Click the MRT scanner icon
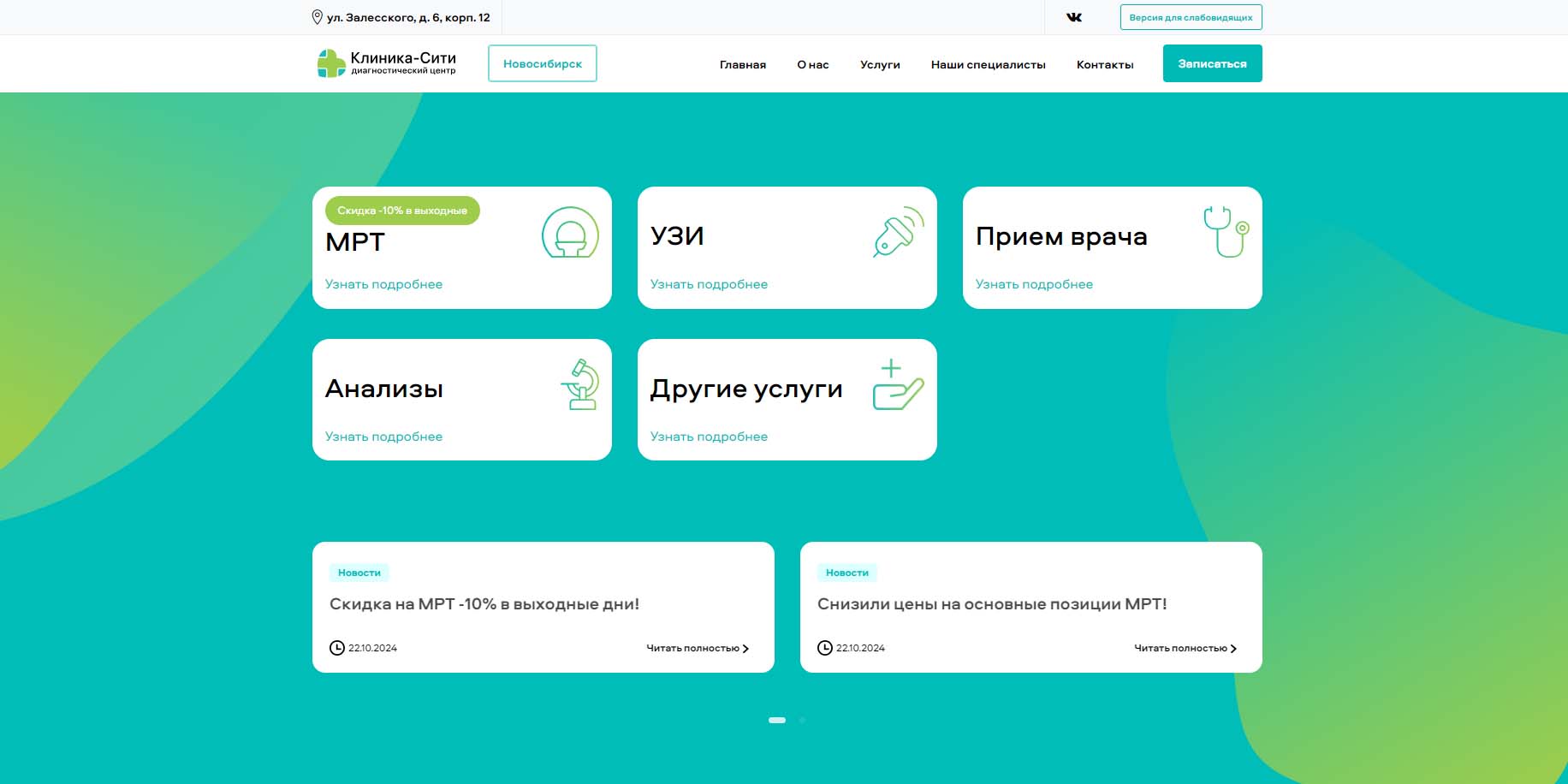The height and width of the screenshot is (784, 1568). (570, 233)
